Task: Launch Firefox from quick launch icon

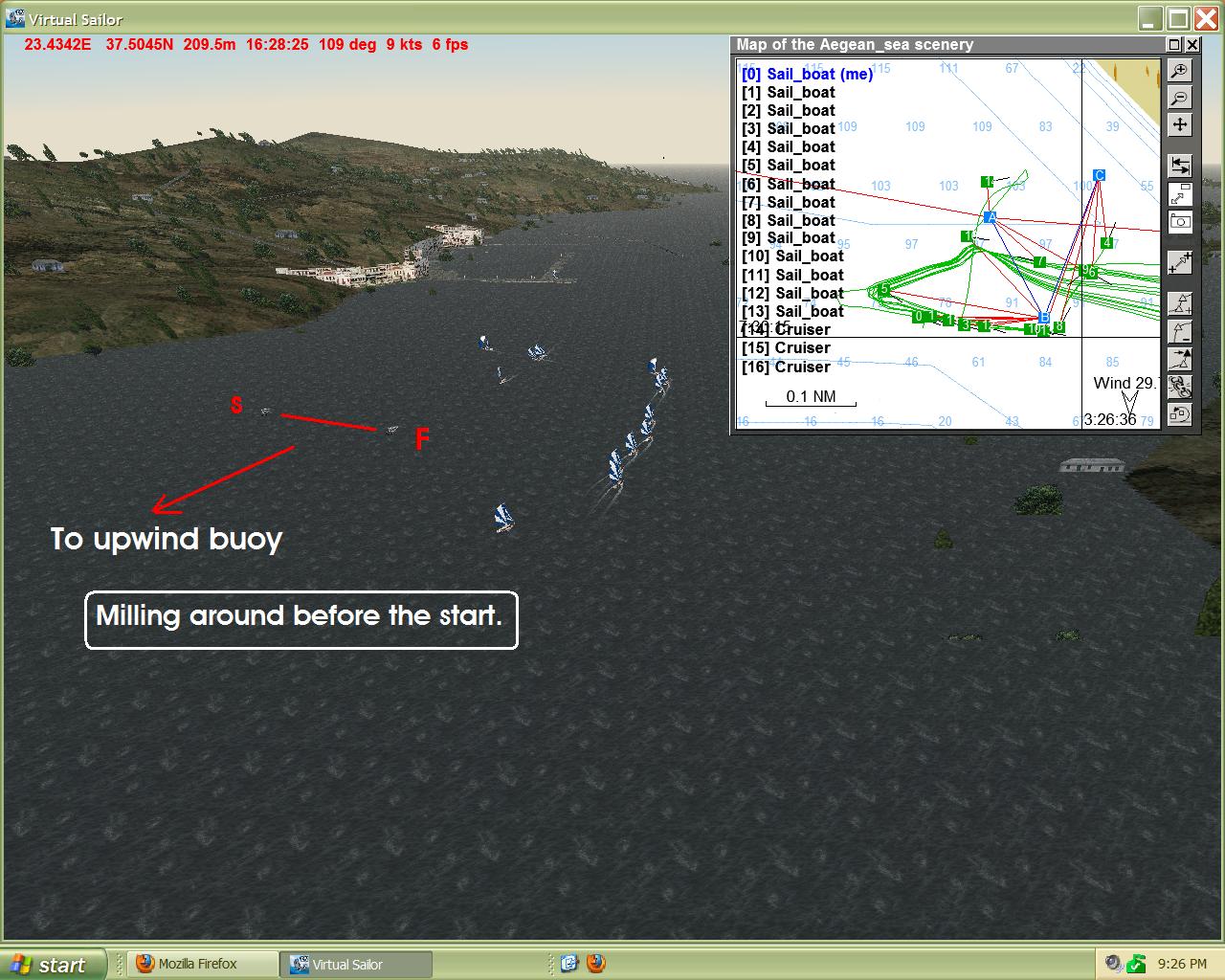Action: (x=596, y=964)
